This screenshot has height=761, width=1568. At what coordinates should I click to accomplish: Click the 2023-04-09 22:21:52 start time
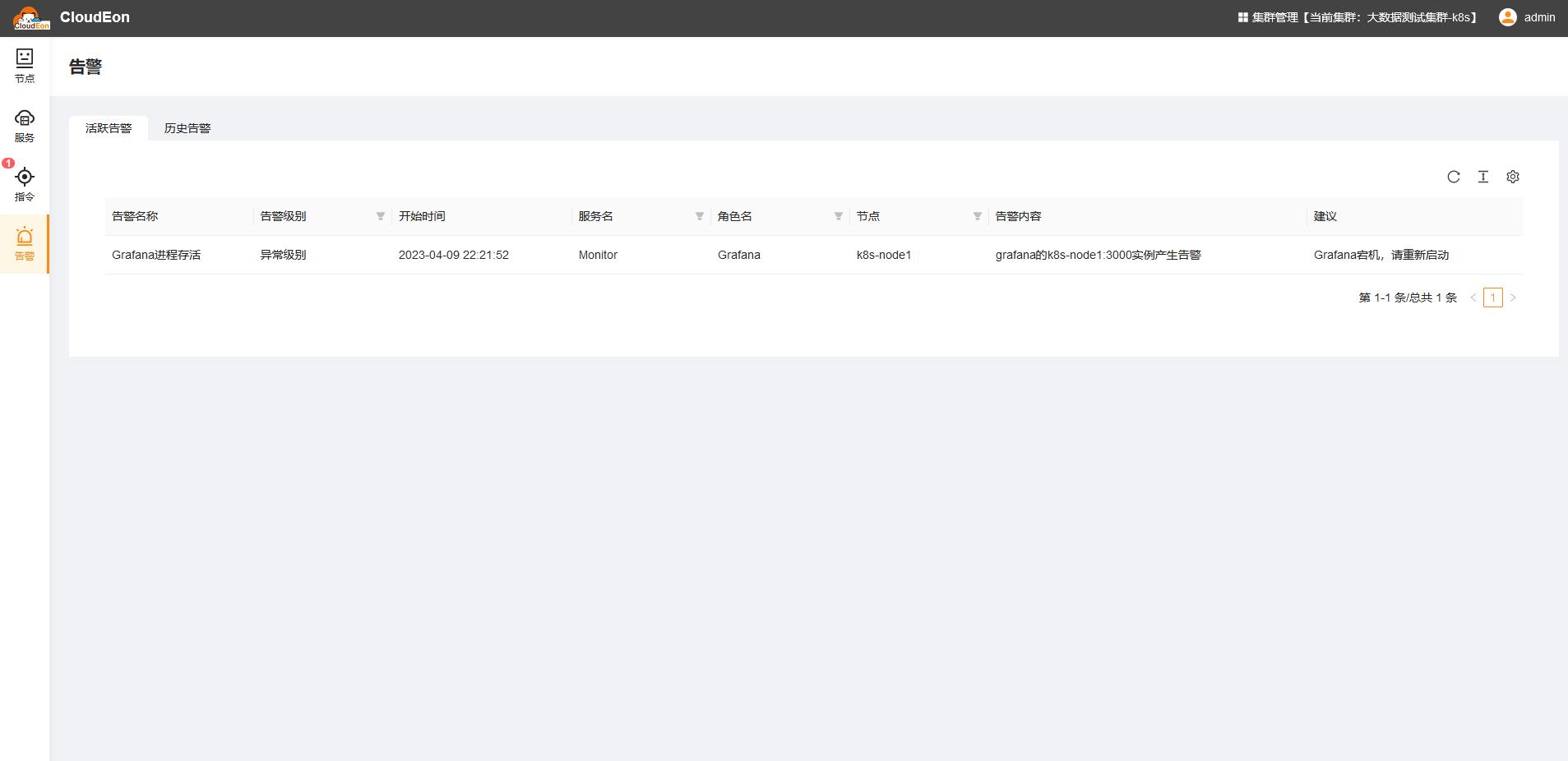(454, 255)
